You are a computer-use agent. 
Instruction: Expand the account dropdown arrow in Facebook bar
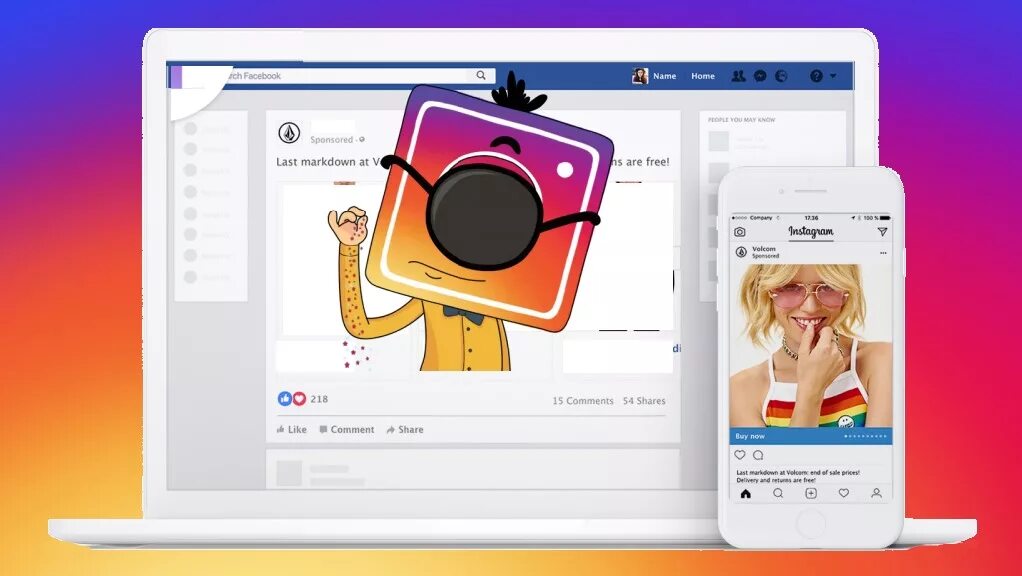tap(832, 77)
